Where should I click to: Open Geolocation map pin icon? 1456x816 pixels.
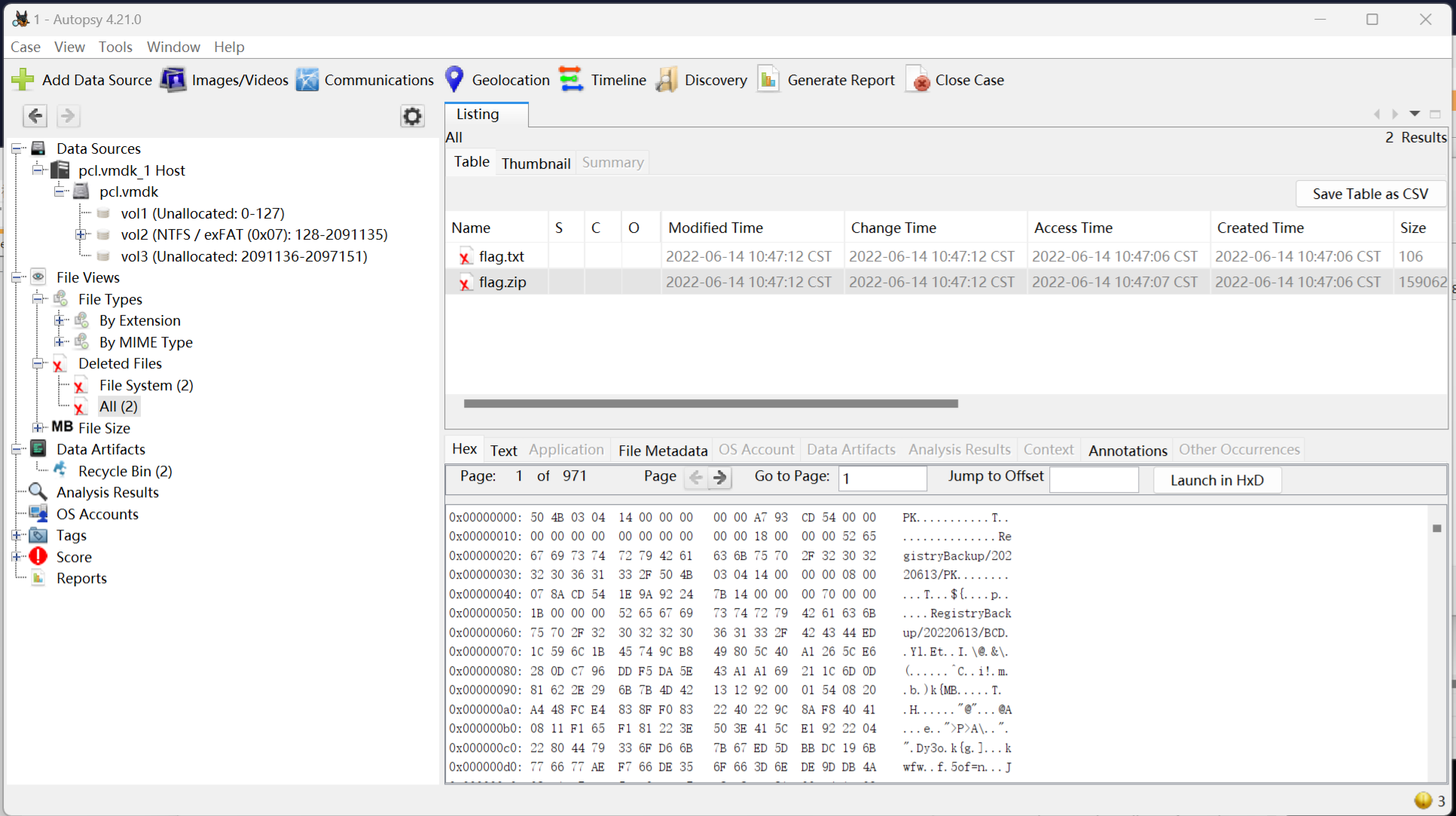coord(454,80)
